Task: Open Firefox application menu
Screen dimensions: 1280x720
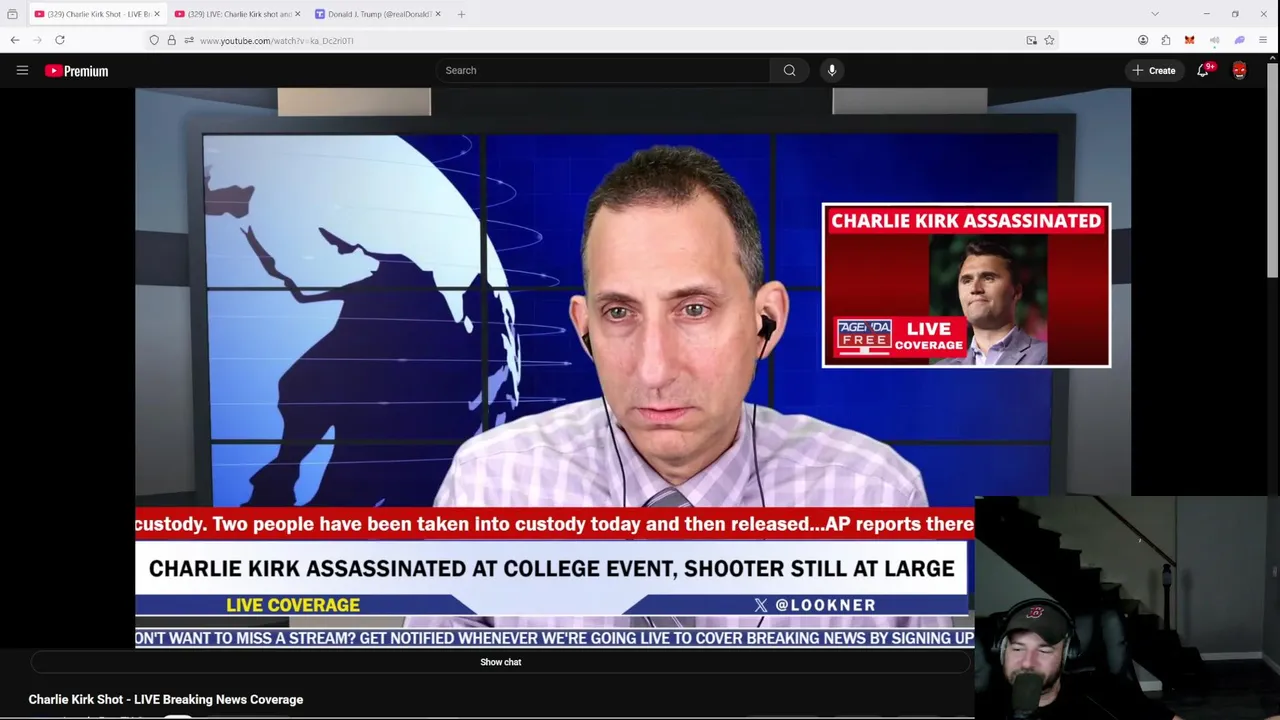Action: point(1263,40)
